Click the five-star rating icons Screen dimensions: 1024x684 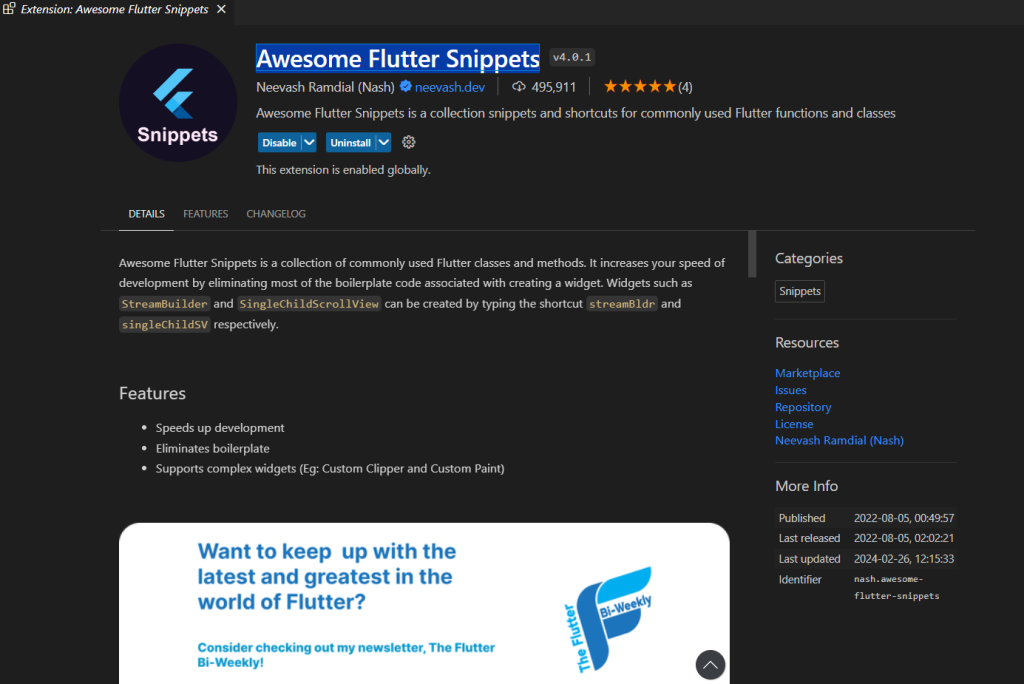pos(639,86)
